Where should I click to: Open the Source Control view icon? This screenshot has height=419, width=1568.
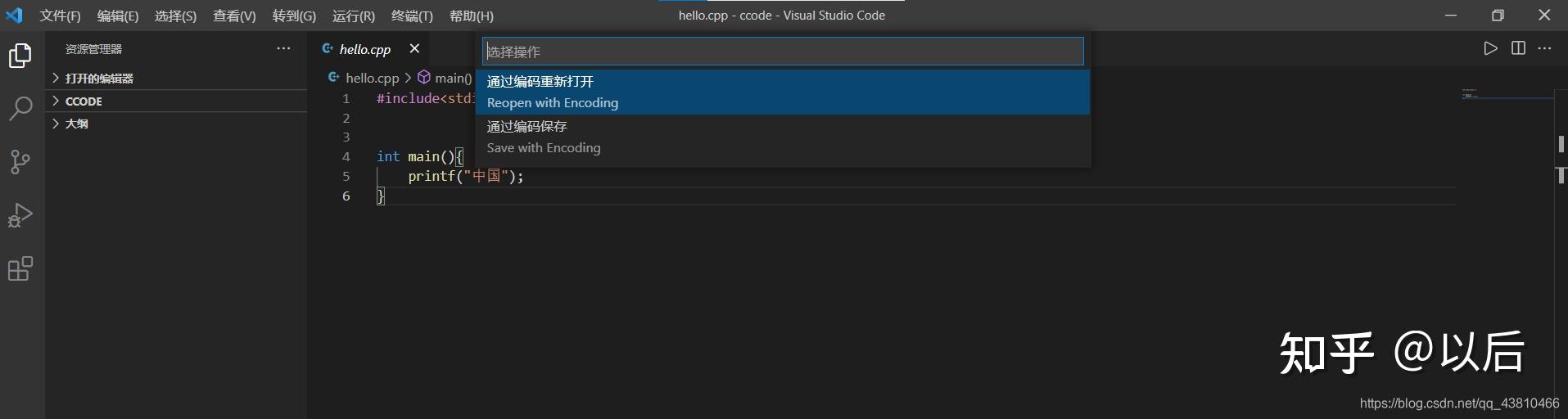(x=20, y=161)
